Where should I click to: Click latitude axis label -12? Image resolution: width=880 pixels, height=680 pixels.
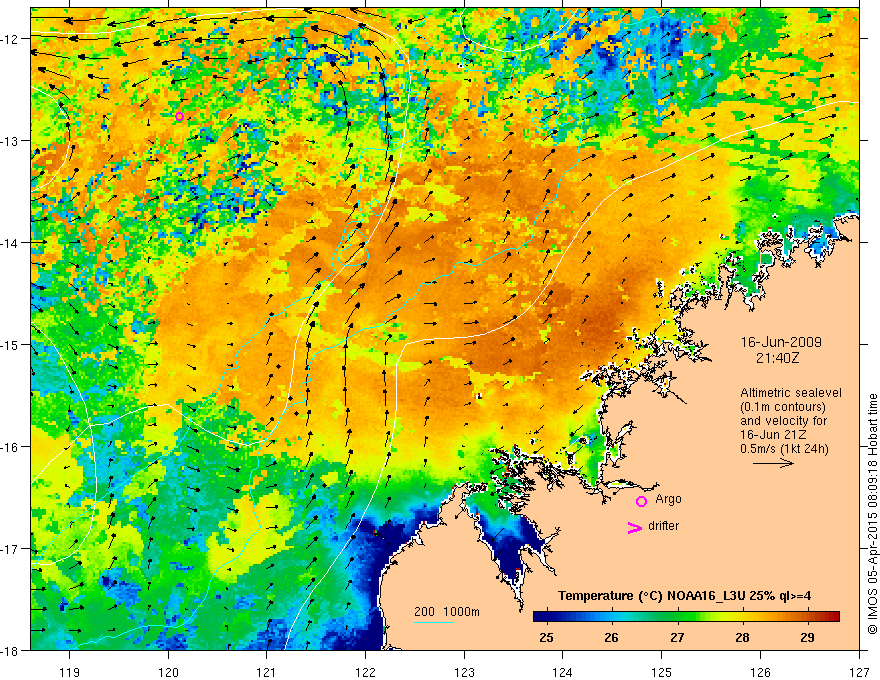point(12,39)
